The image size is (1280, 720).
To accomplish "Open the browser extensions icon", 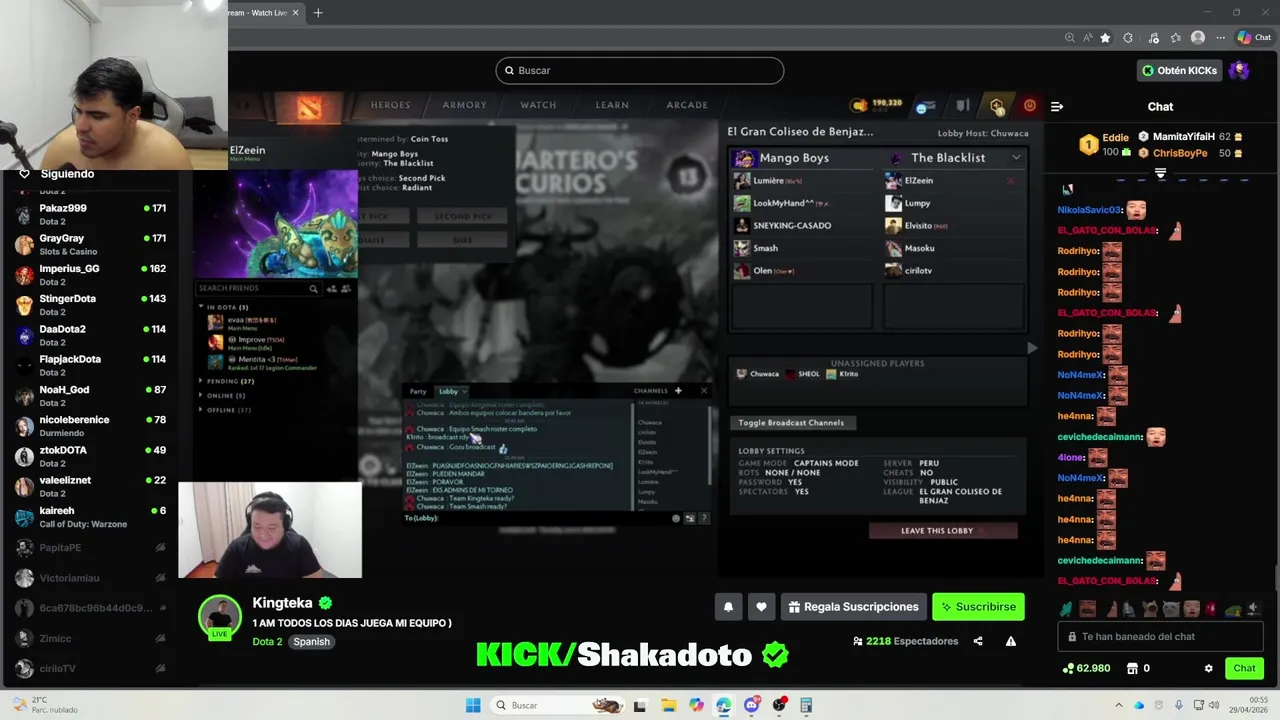I will click(1128, 38).
